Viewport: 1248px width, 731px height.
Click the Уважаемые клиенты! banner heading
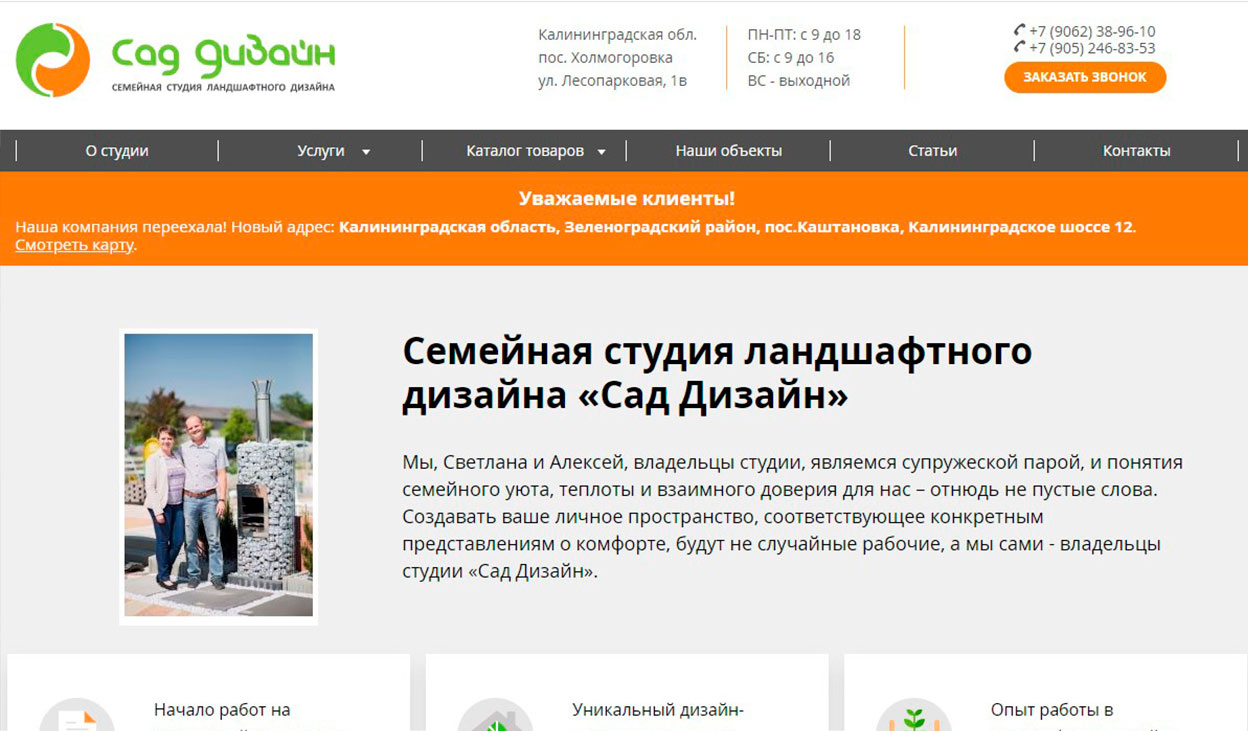click(627, 198)
